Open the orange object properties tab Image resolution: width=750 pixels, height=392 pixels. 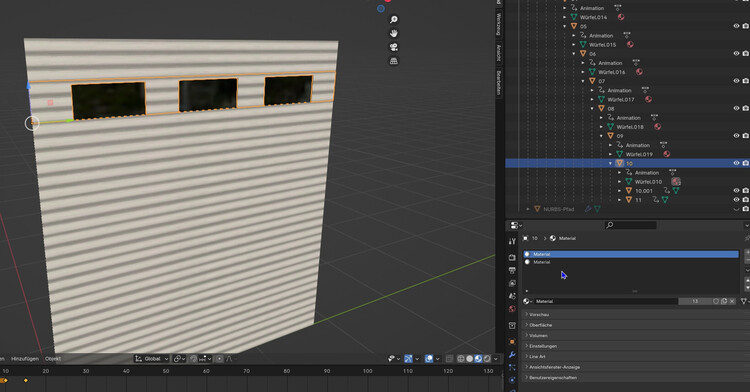(512, 342)
